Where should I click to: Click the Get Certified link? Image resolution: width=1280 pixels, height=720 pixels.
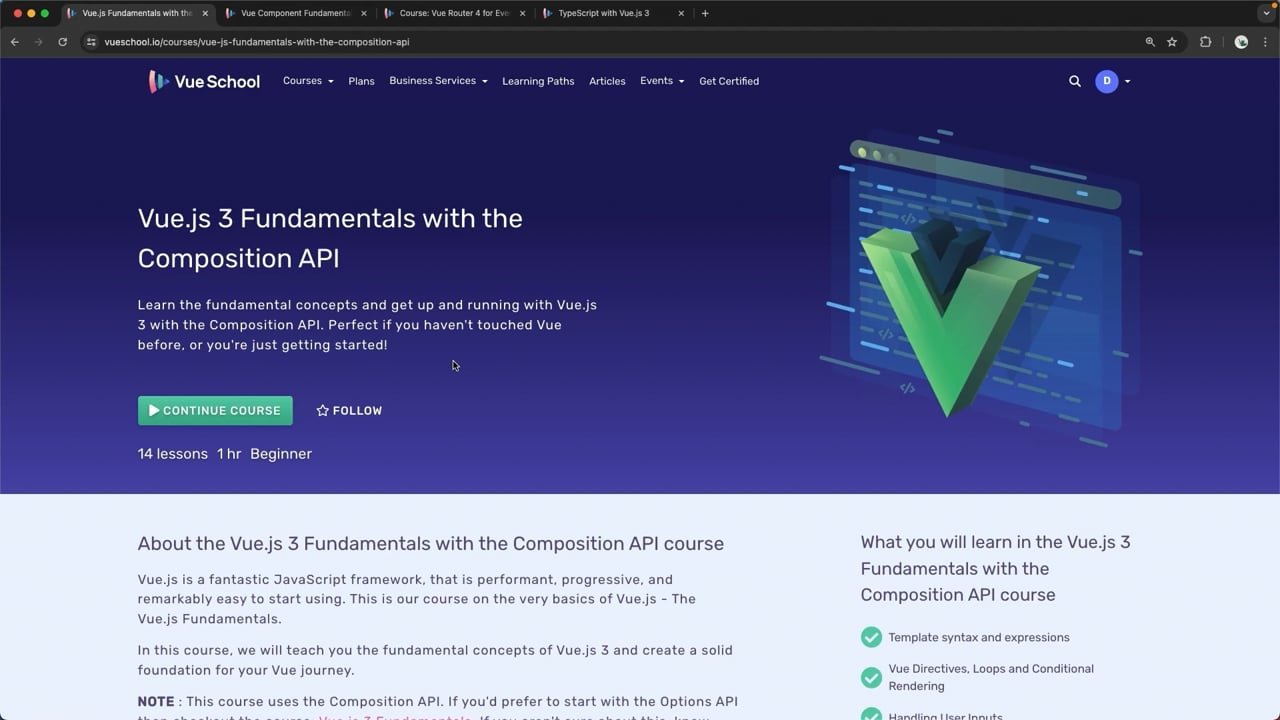729,81
